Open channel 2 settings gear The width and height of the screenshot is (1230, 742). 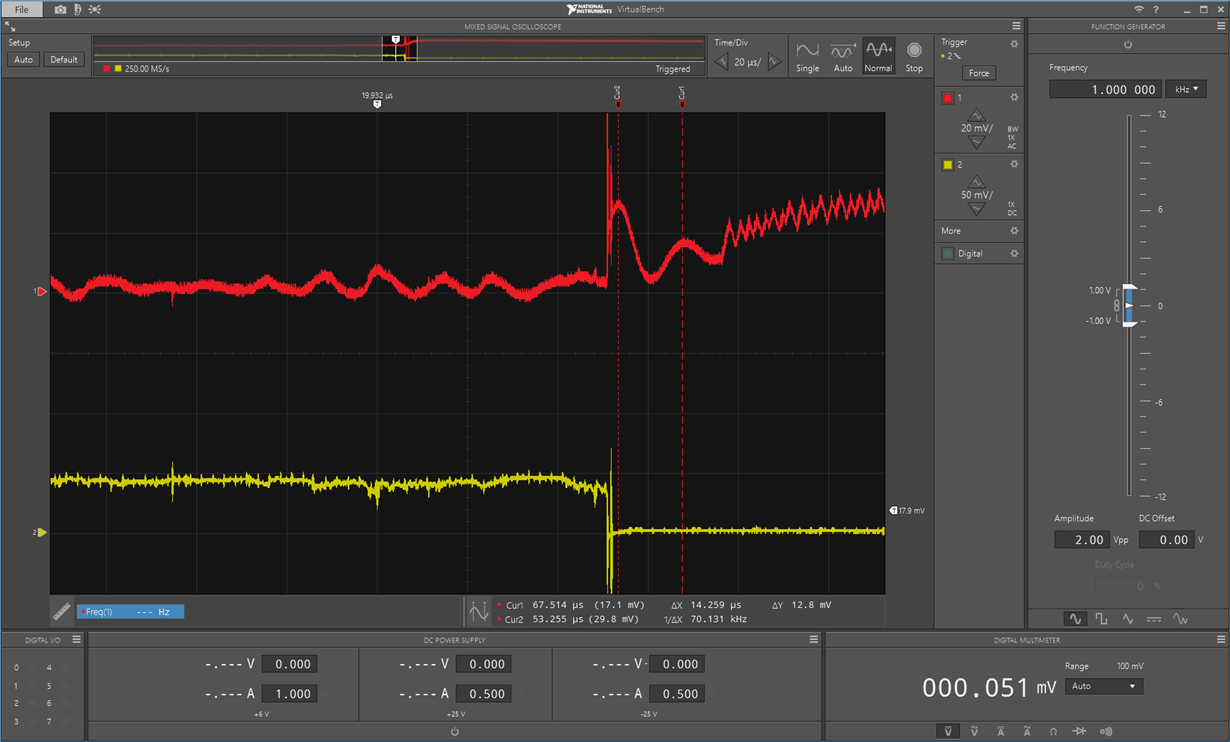point(1014,164)
